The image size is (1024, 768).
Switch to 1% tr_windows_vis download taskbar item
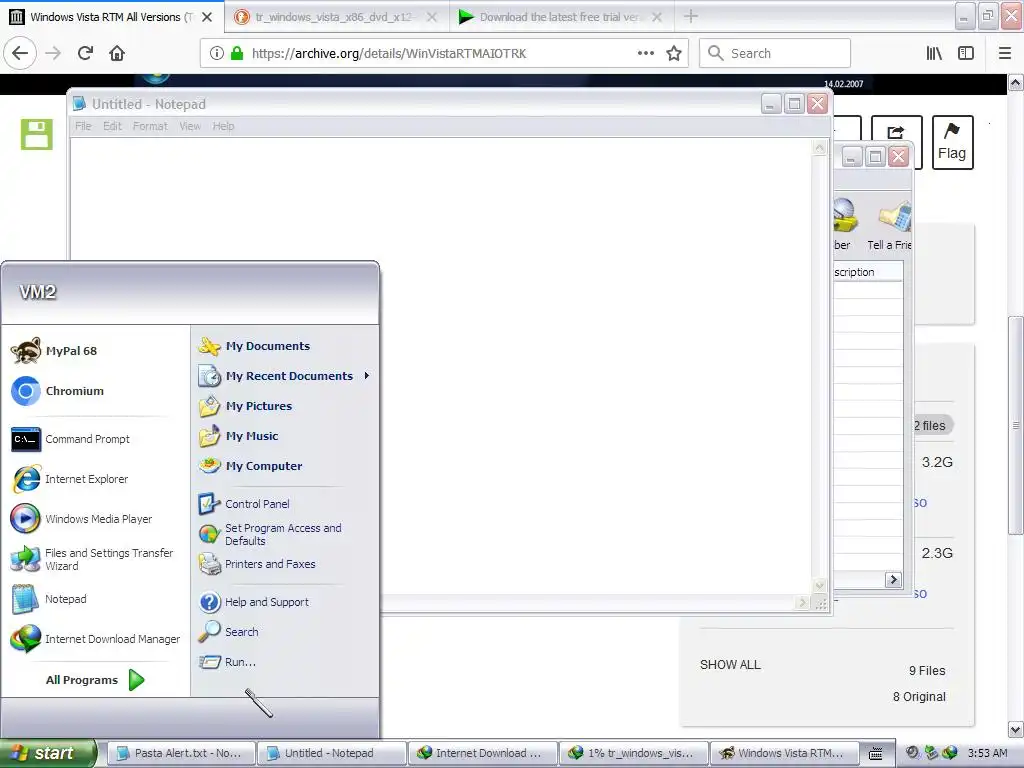coord(633,753)
